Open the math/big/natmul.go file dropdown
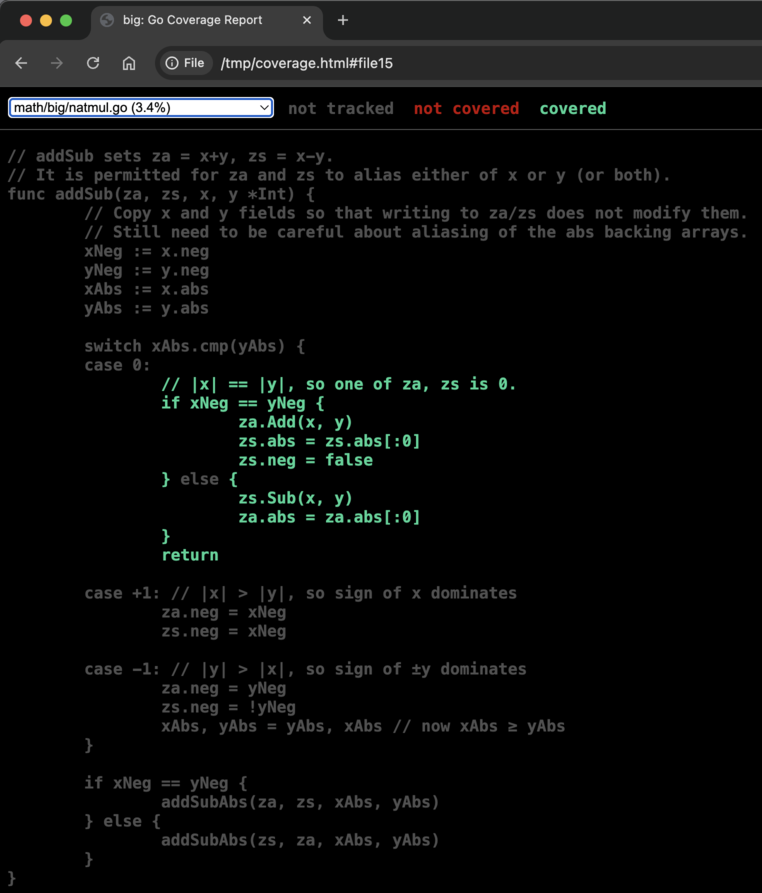The height and width of the screenshot is (893, 762). coord(141,108)
